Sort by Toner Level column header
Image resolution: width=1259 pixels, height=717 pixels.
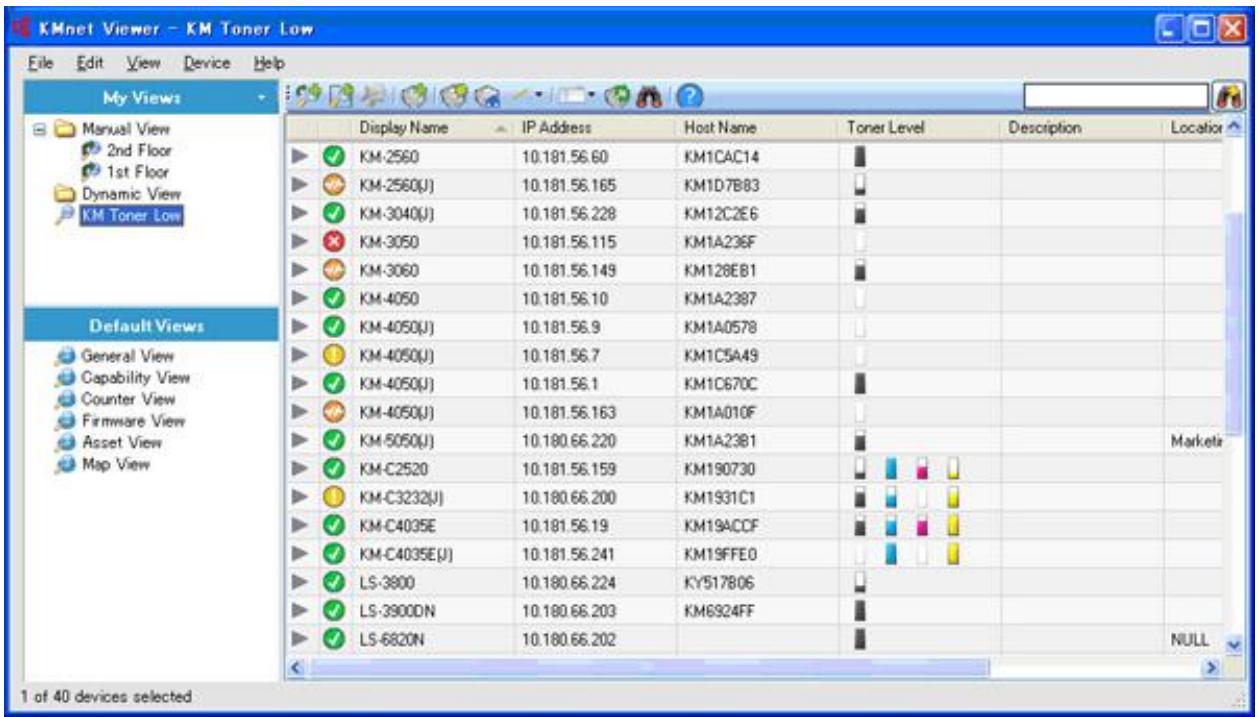click(920, 129)
